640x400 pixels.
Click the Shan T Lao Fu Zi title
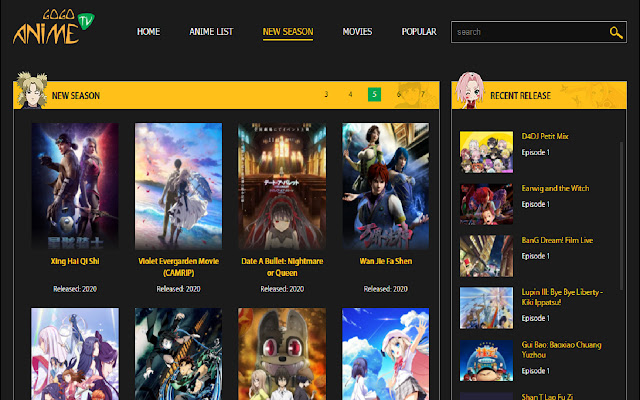[547, 396]
